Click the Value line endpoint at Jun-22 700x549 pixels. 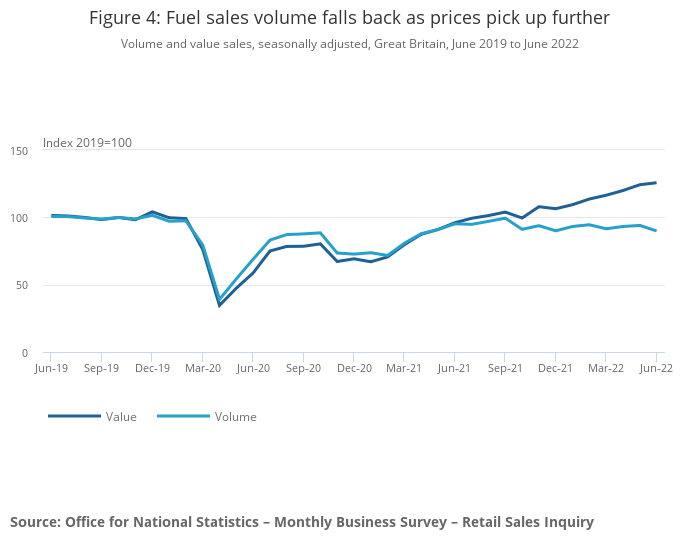point(656,182)
